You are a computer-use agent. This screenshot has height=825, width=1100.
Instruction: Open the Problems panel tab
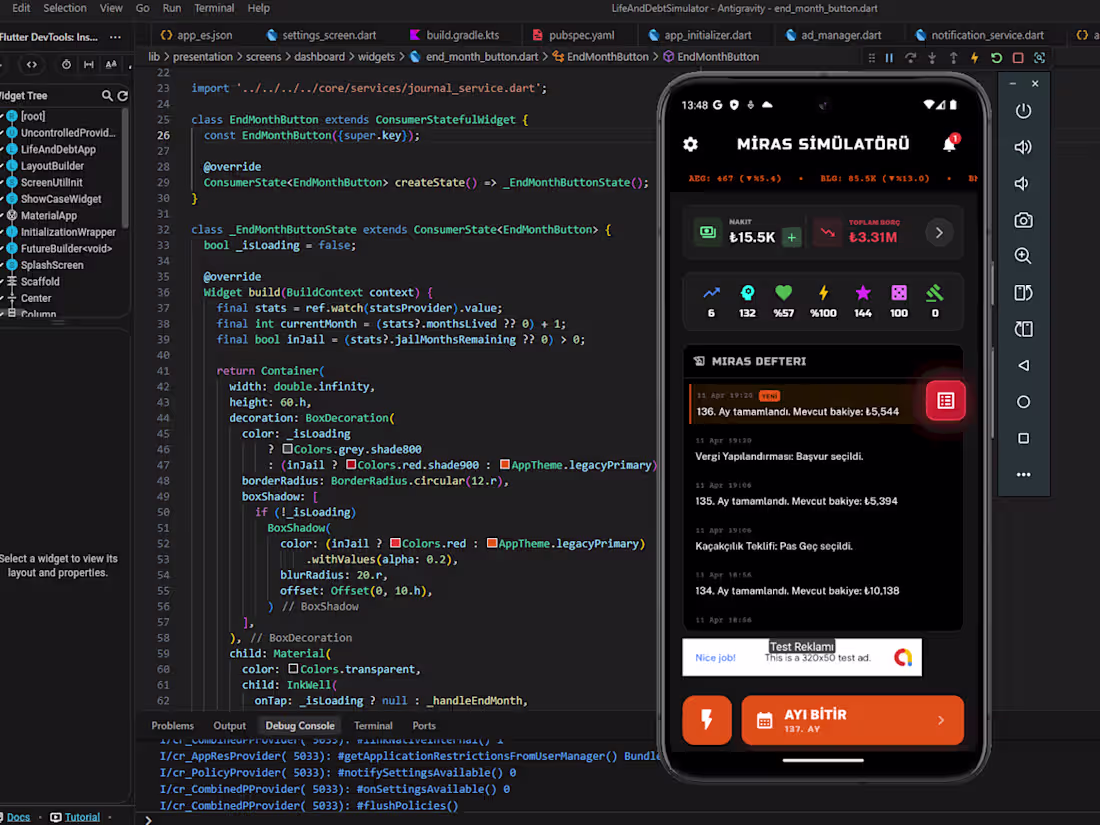[172, 725]
